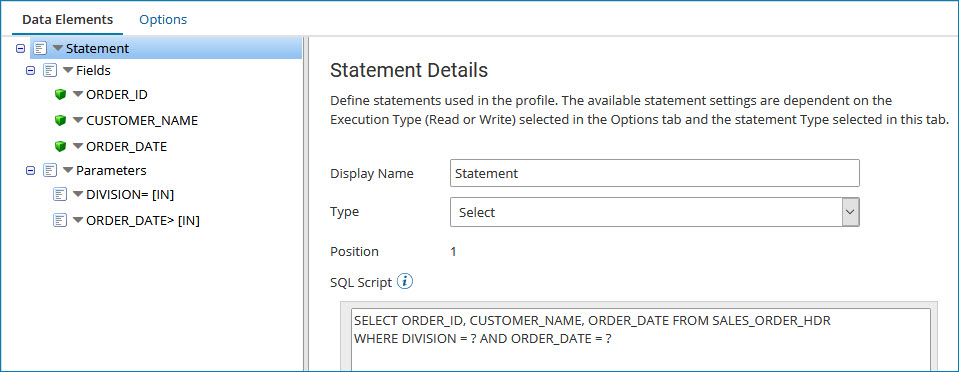
Task: Open the Parameters node dropdown arrow
Action: click(x=68, y=170)
